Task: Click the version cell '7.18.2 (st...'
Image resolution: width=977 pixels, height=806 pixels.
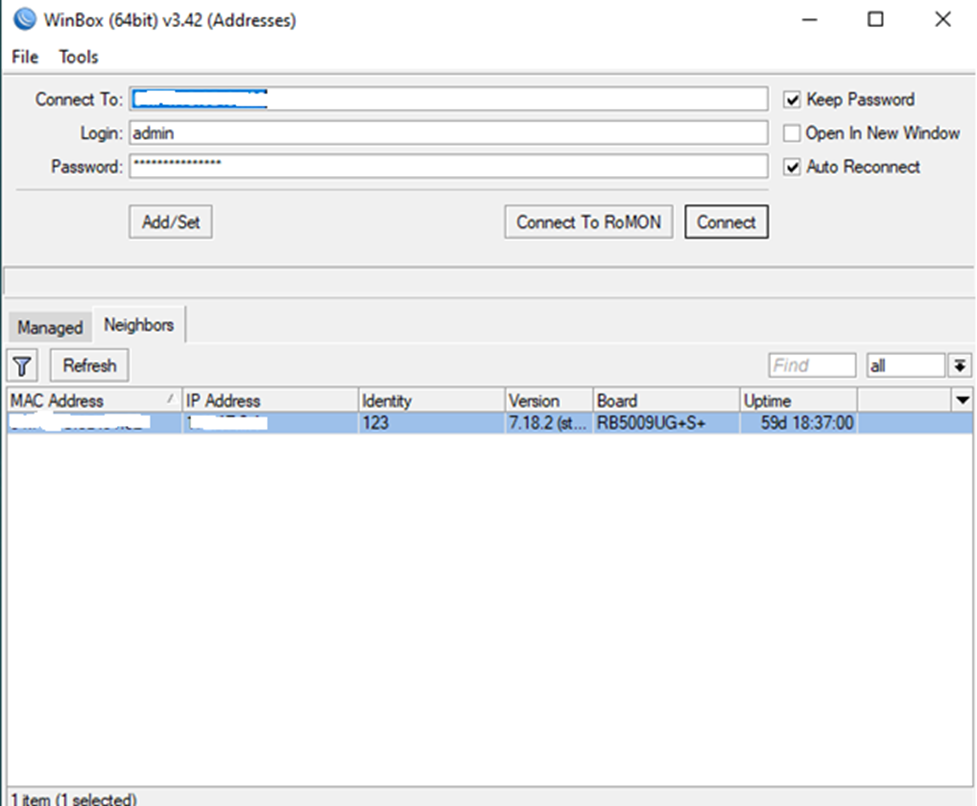Action: [x=549, y=423]
